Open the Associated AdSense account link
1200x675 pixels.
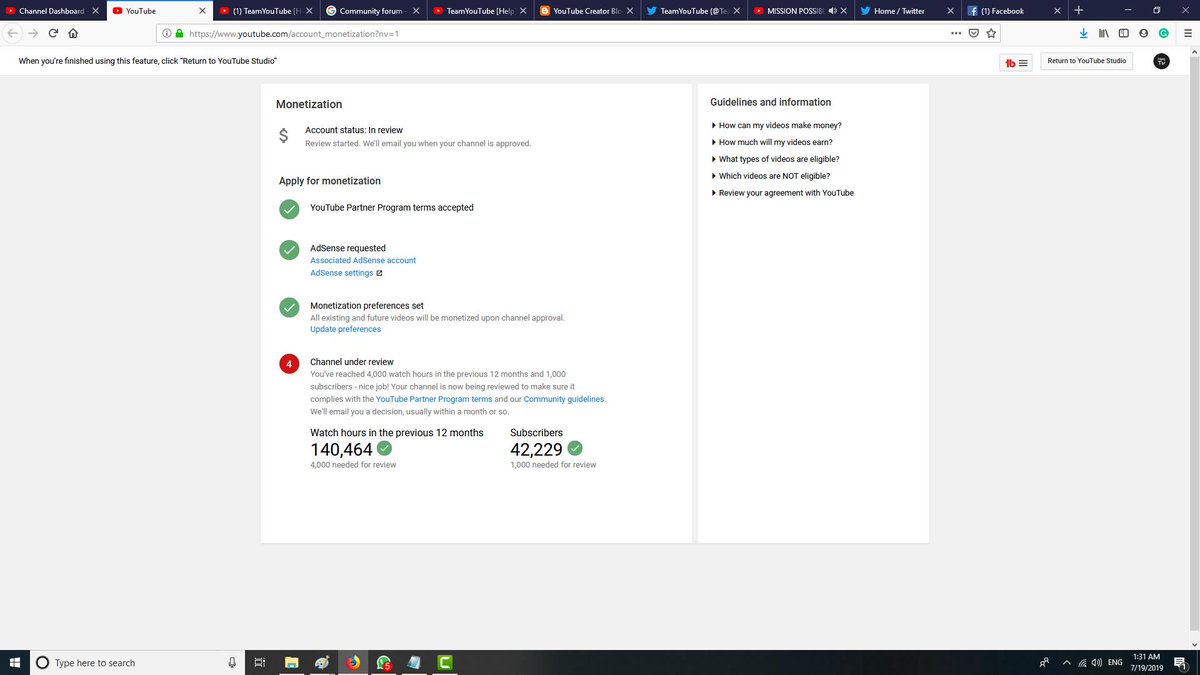pos(363,260)
